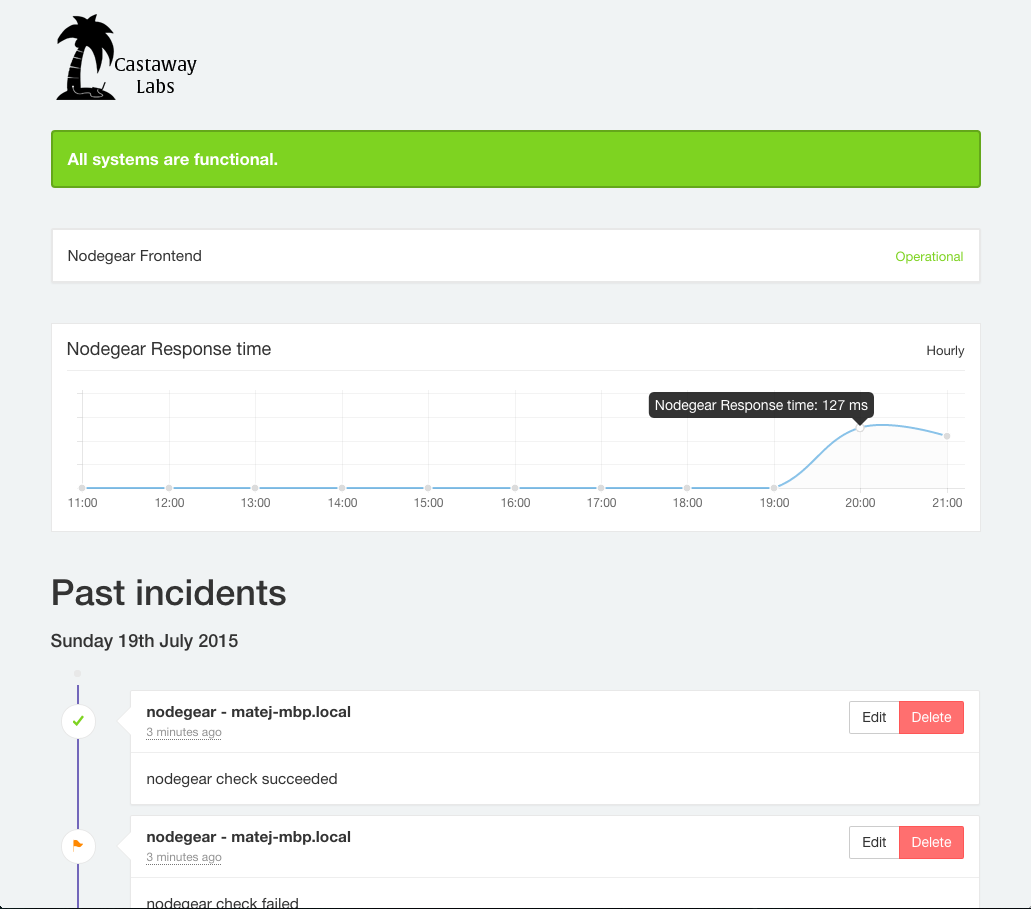Click the All systems are functional banner
The image size is (1031, 909).
click(x=515, y=159)
